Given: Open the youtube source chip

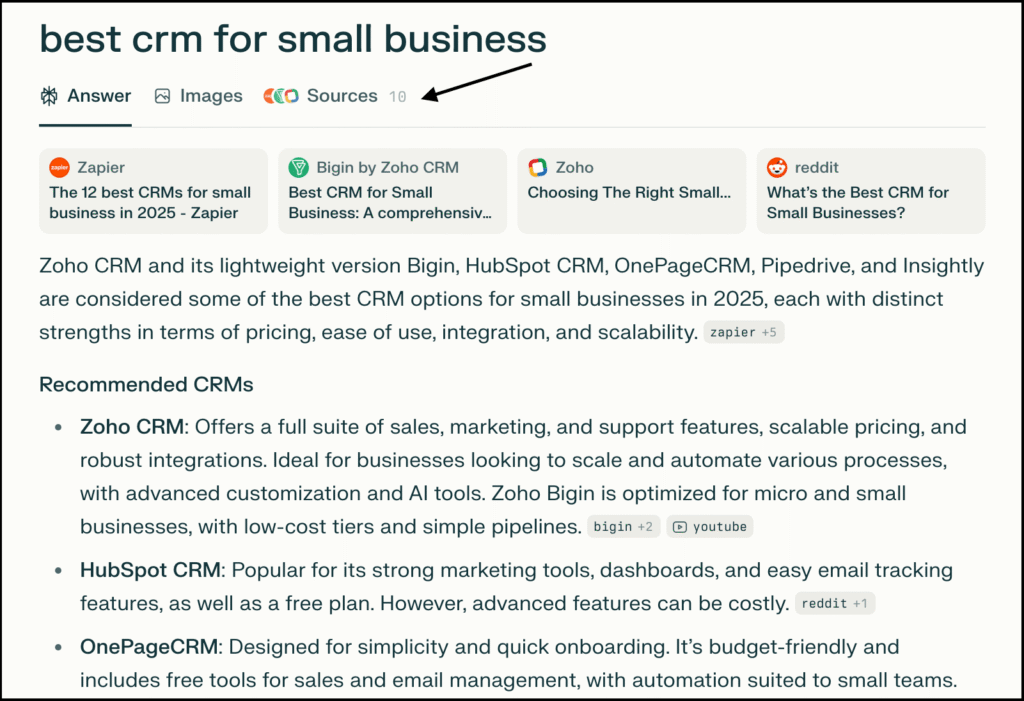Looking at the screenshot, I should coord(710,526).
